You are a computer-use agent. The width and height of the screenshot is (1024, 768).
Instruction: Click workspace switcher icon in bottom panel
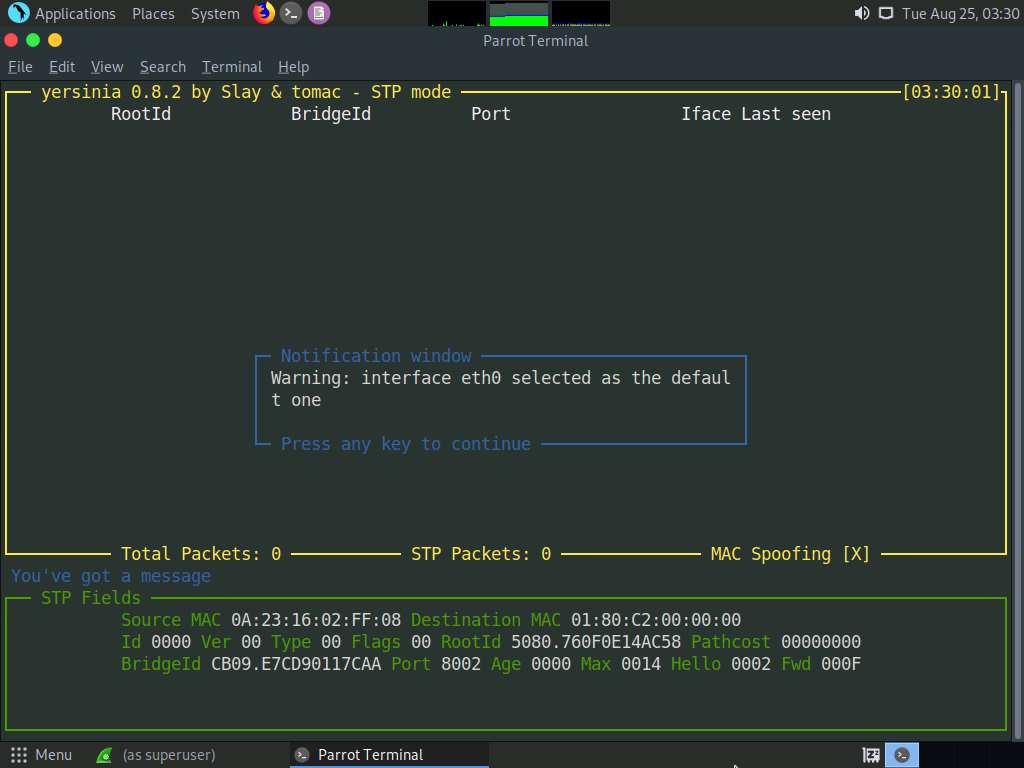(x=871, y=755)
